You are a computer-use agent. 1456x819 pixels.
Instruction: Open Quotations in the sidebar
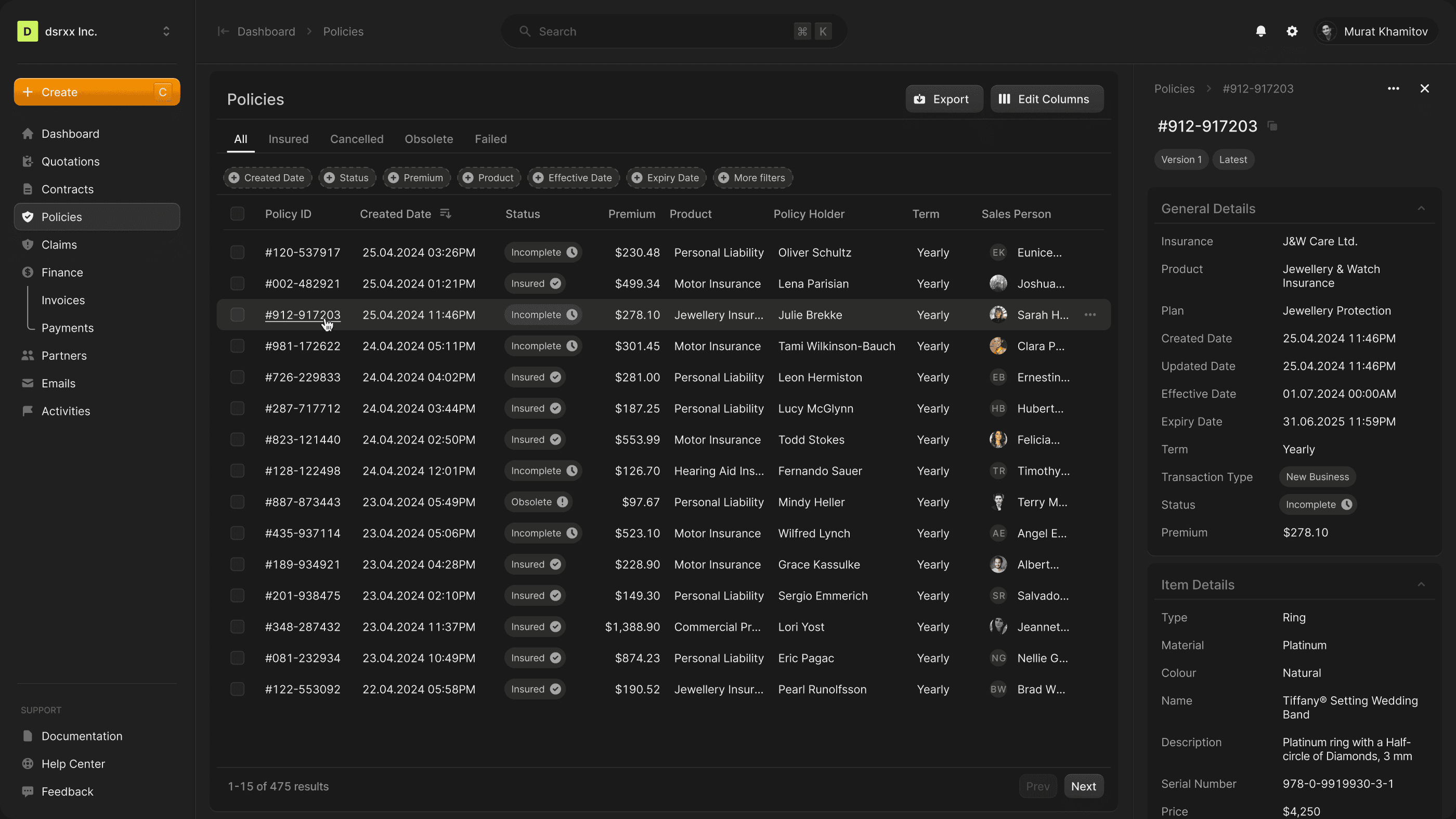(70, 162)
